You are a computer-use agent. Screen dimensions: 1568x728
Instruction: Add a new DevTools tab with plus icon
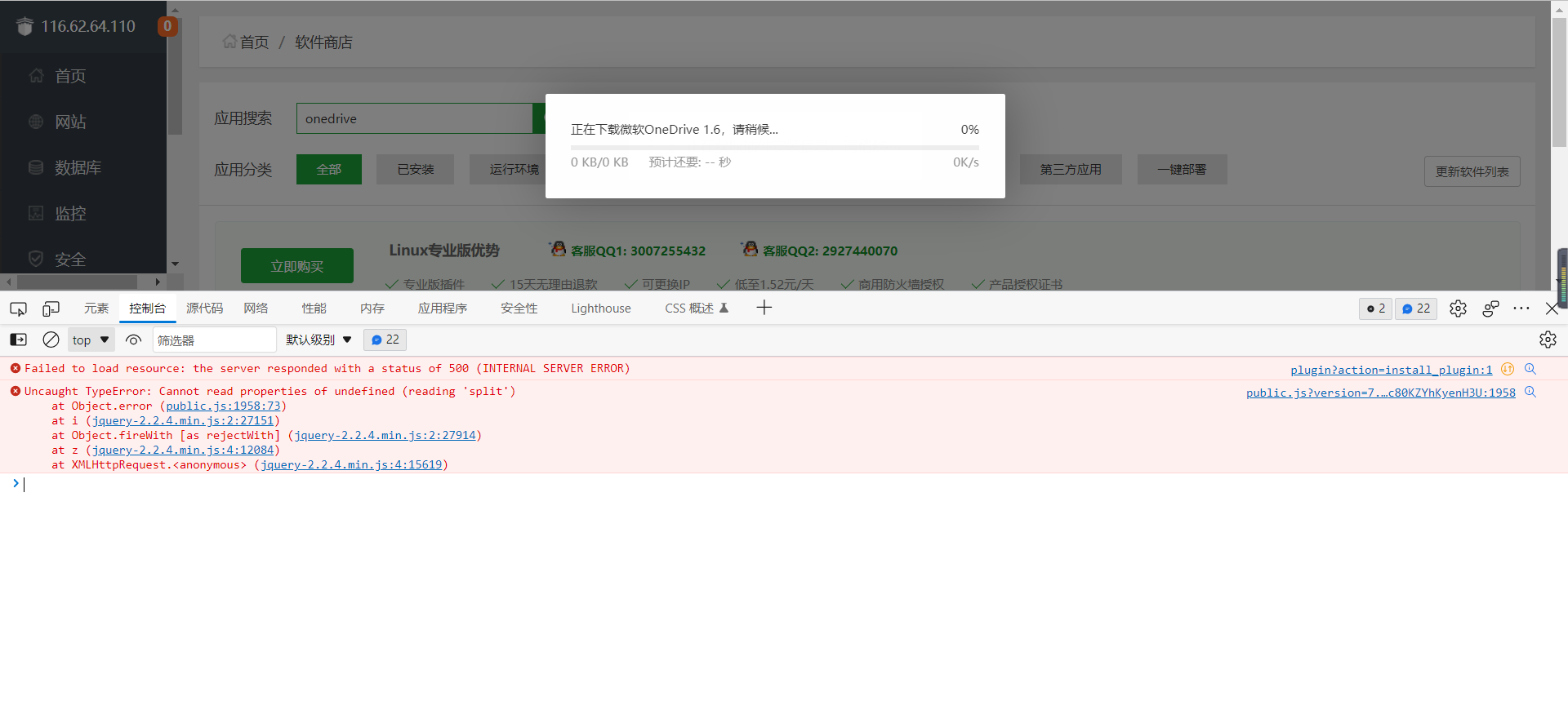pyautogui.click(x=764, y=308)
